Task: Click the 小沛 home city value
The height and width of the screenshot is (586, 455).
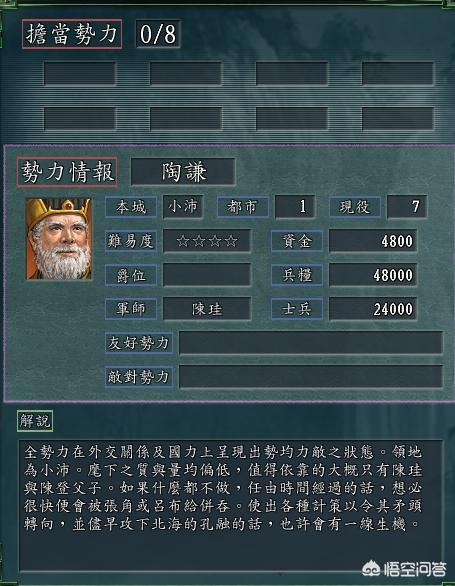Action: (183, 207)
